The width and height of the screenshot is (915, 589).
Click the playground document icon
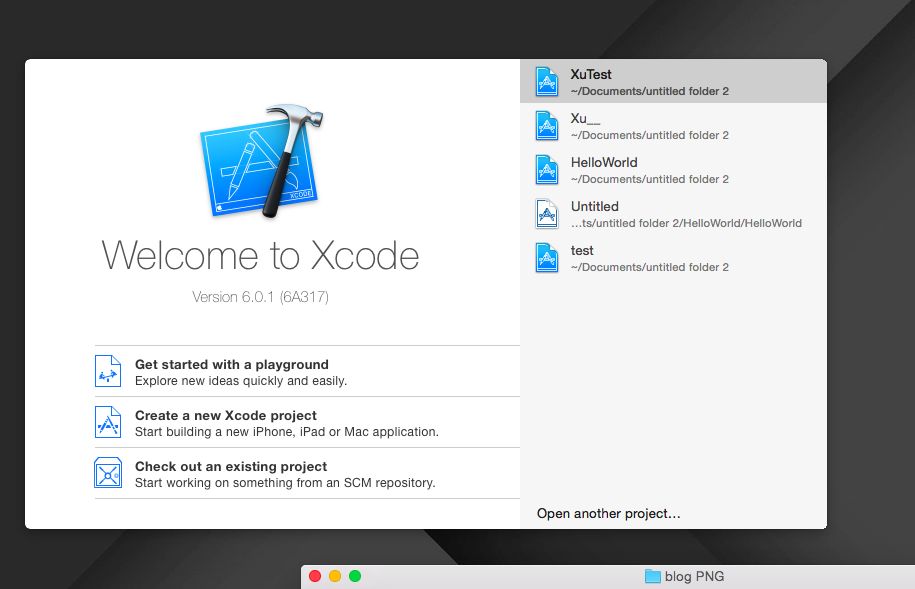pyautogui.click(x=108, y=371)
